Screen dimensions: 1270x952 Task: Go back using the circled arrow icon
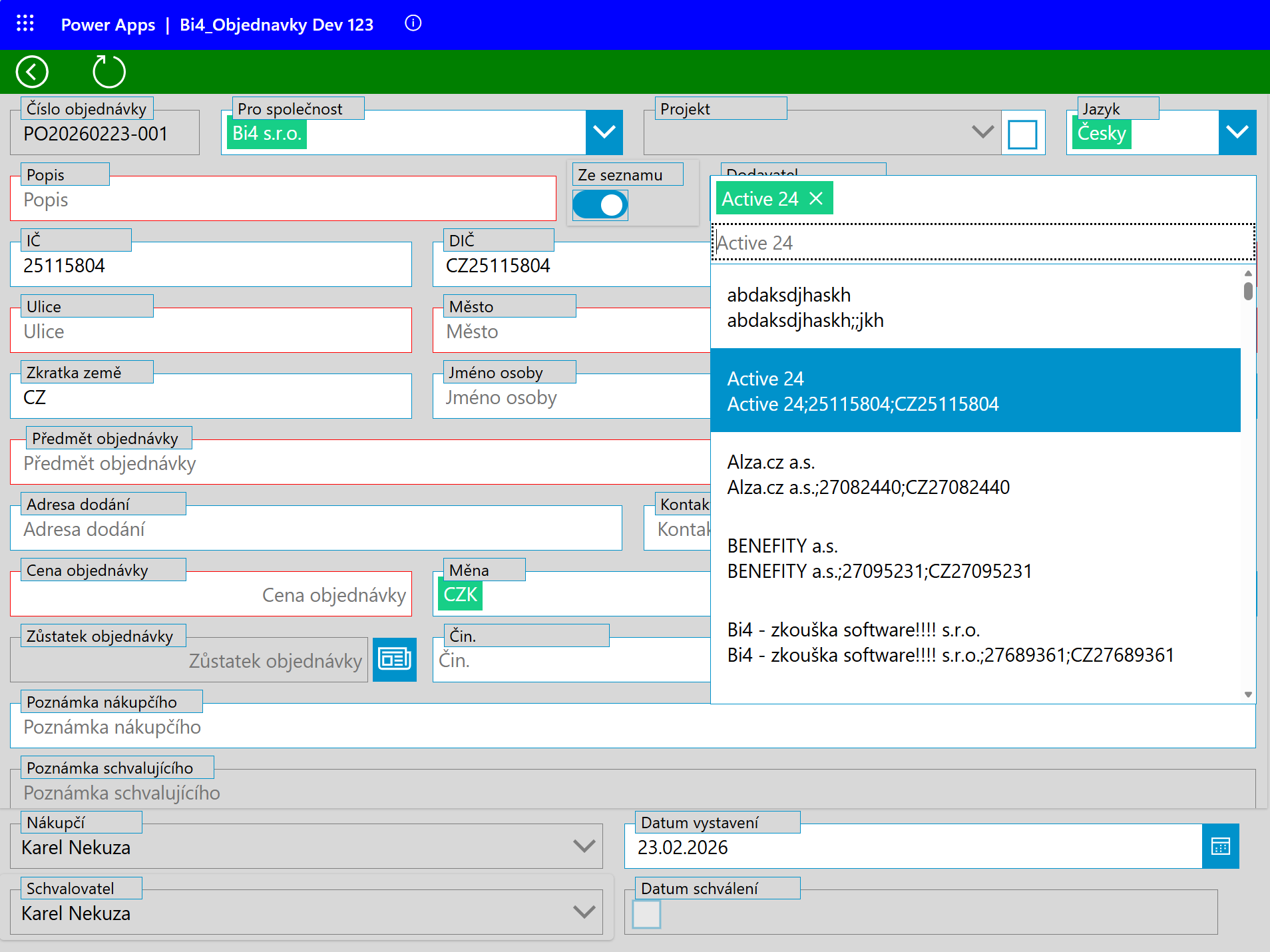(32, 72)
